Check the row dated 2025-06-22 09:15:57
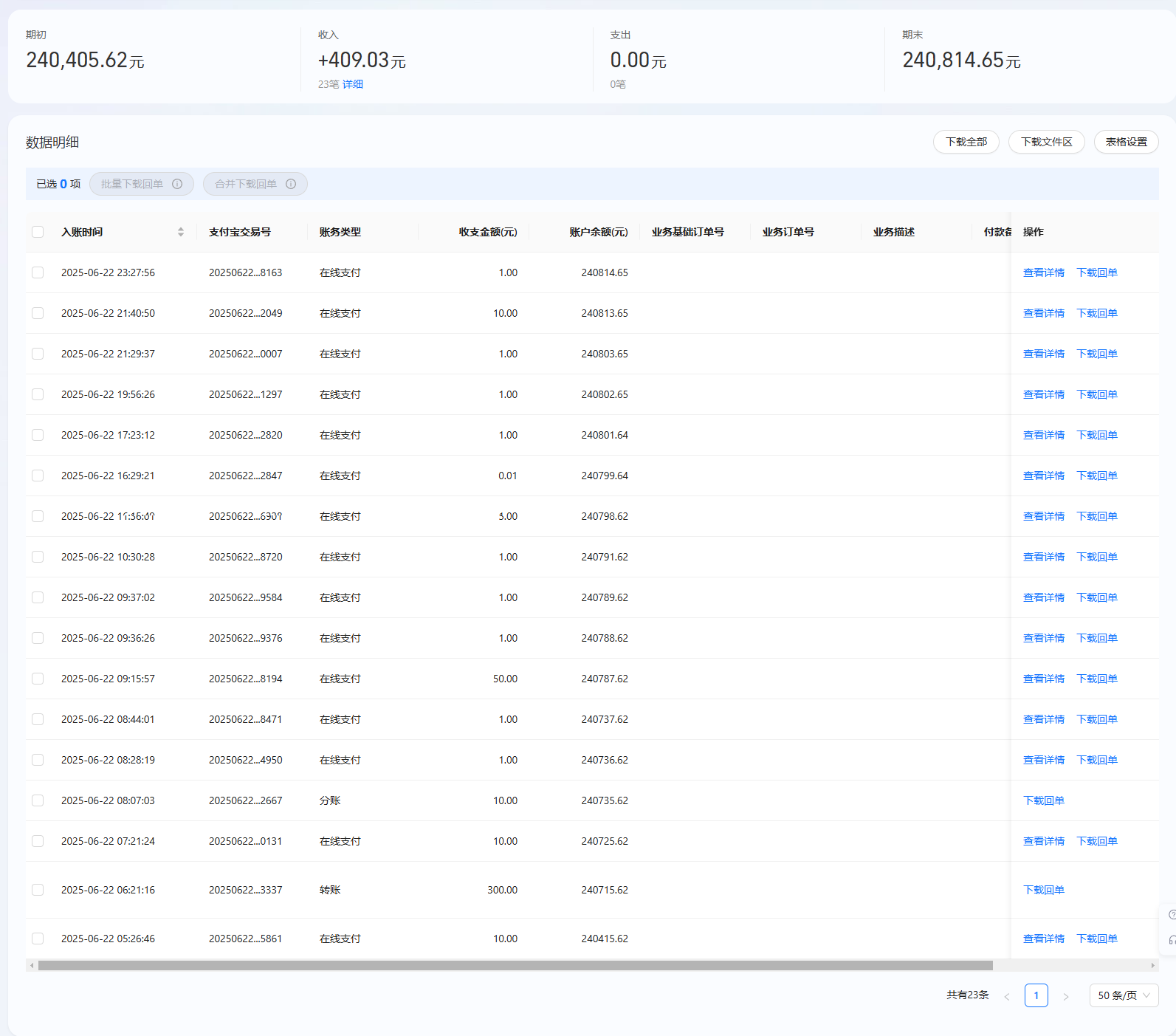1176x1036 pixels. [38, 679]
